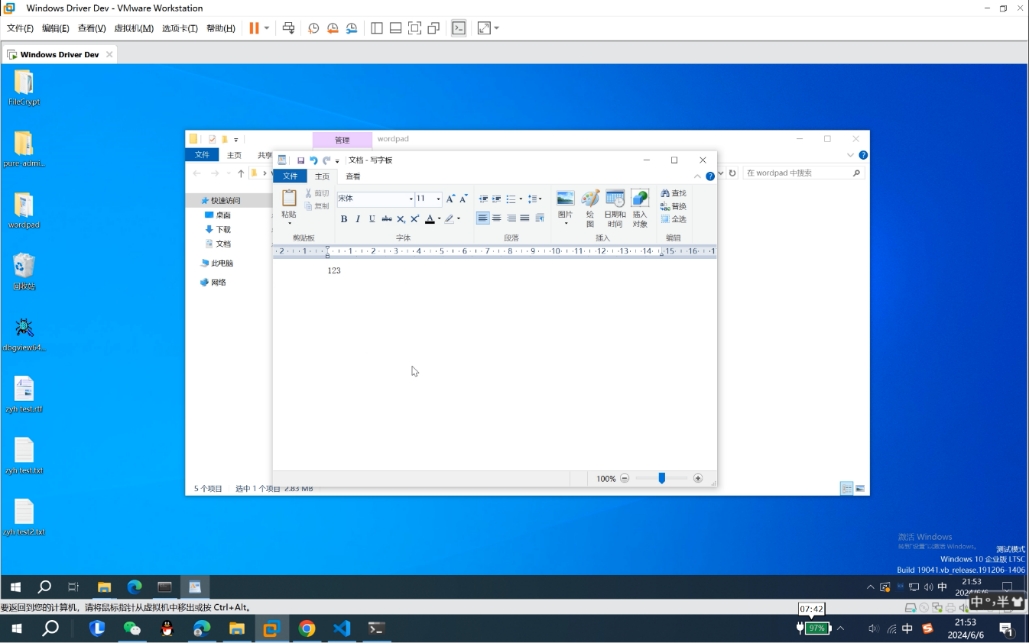Open the font name dropdown showing 宋体
The image size is (1029, 644).
point(409,199)
